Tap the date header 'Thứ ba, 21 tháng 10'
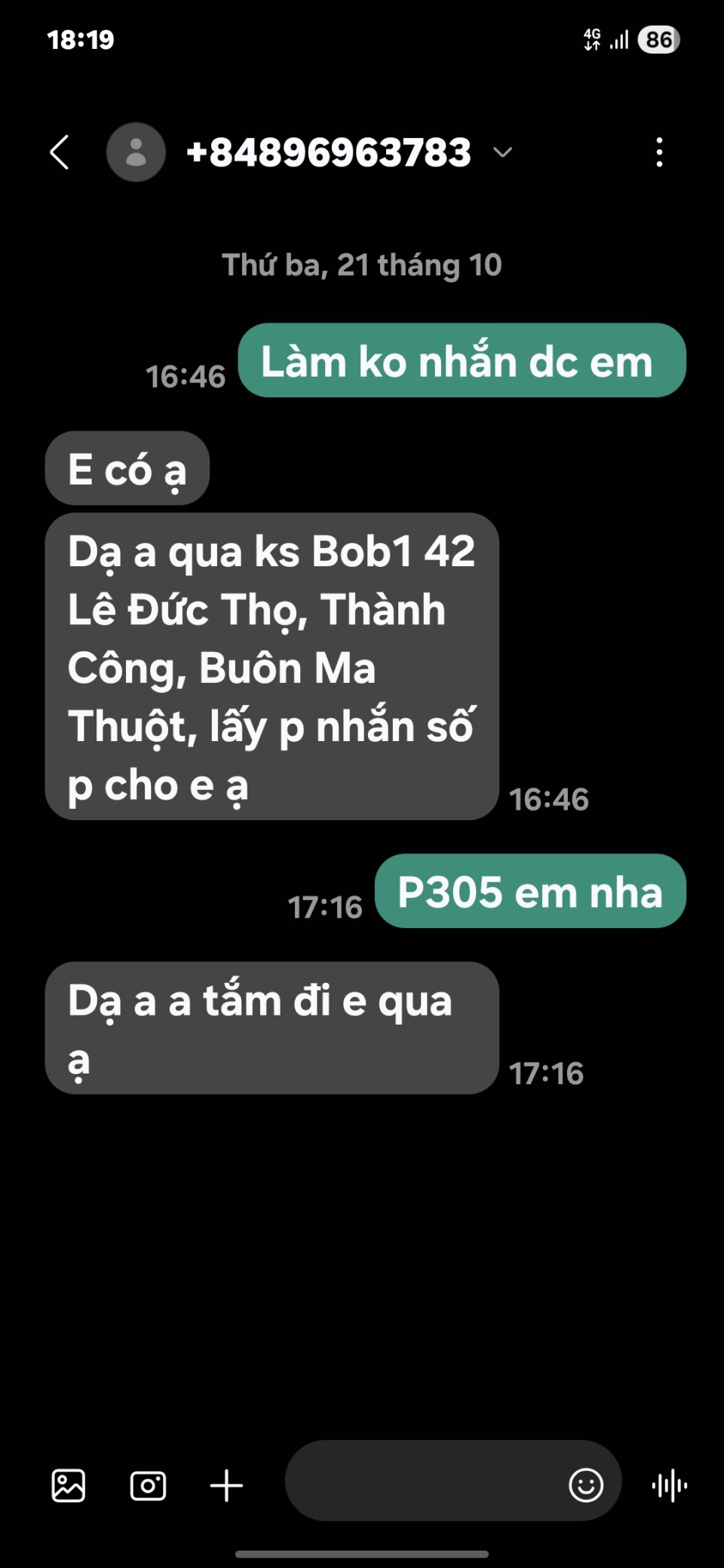 [362, 265]
